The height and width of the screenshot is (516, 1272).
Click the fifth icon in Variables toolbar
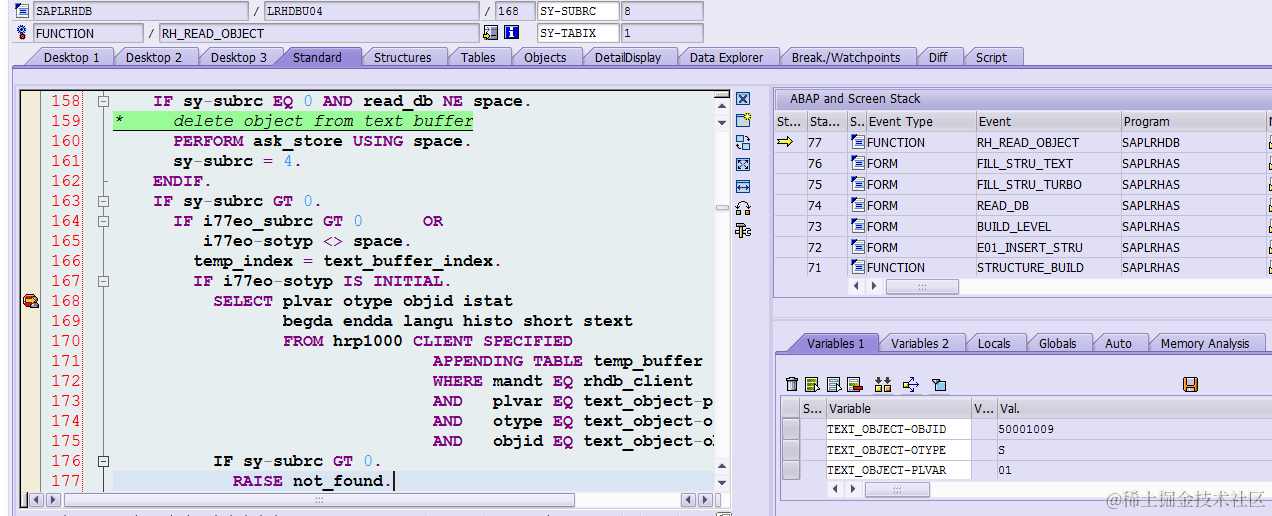click(882, 384)
